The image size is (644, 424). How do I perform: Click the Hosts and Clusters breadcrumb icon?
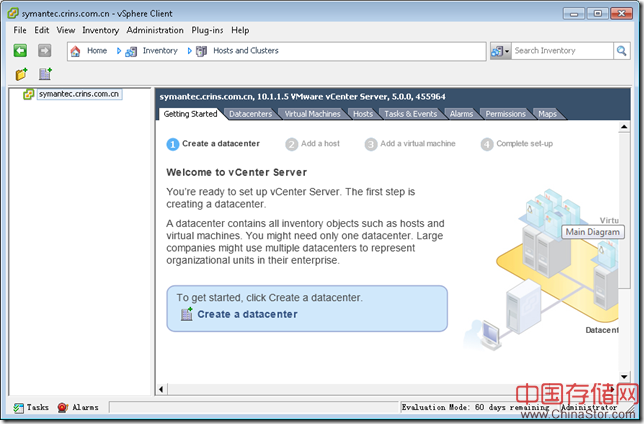(x=201, y=51)
